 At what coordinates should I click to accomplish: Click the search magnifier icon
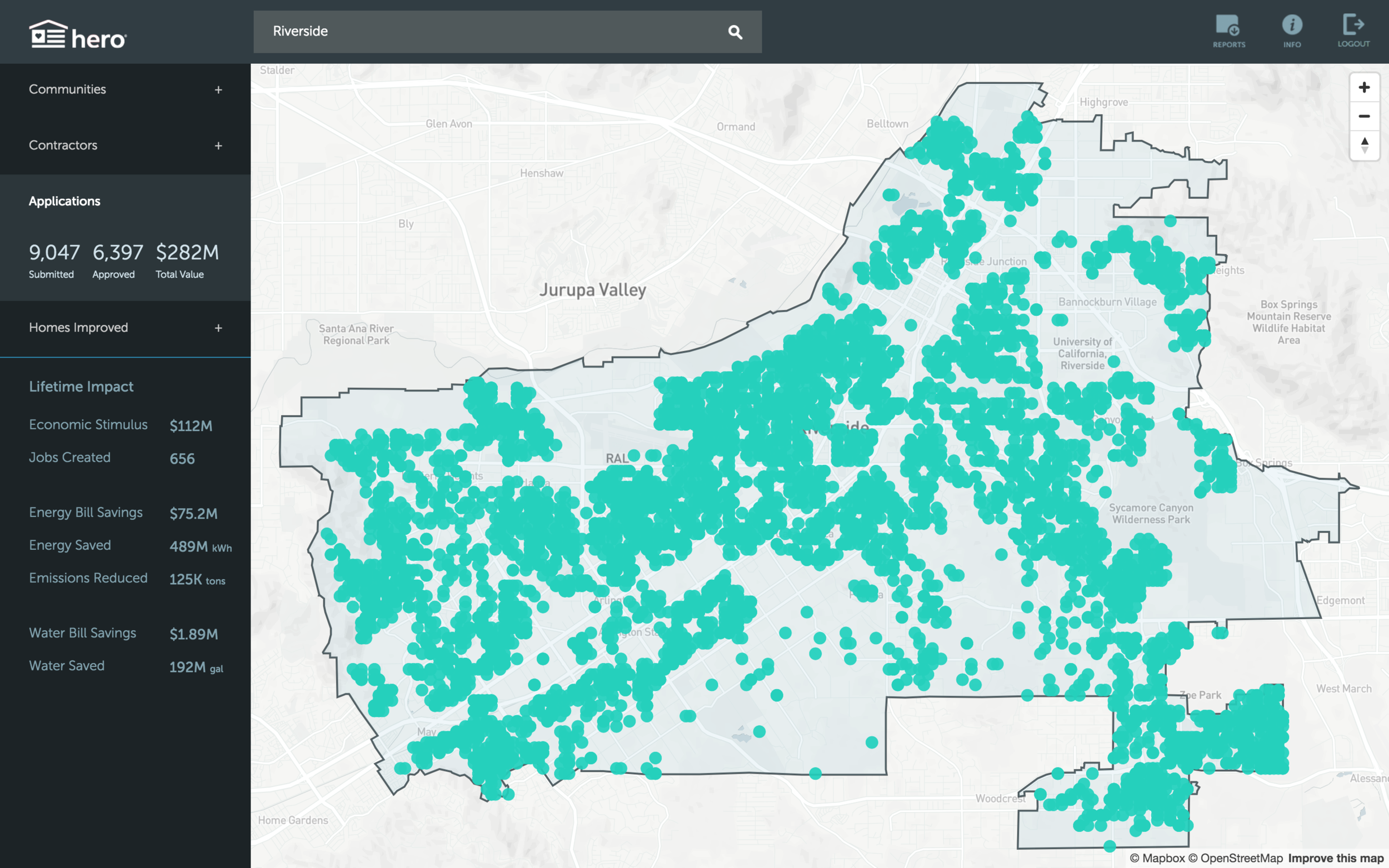(735, 32)
